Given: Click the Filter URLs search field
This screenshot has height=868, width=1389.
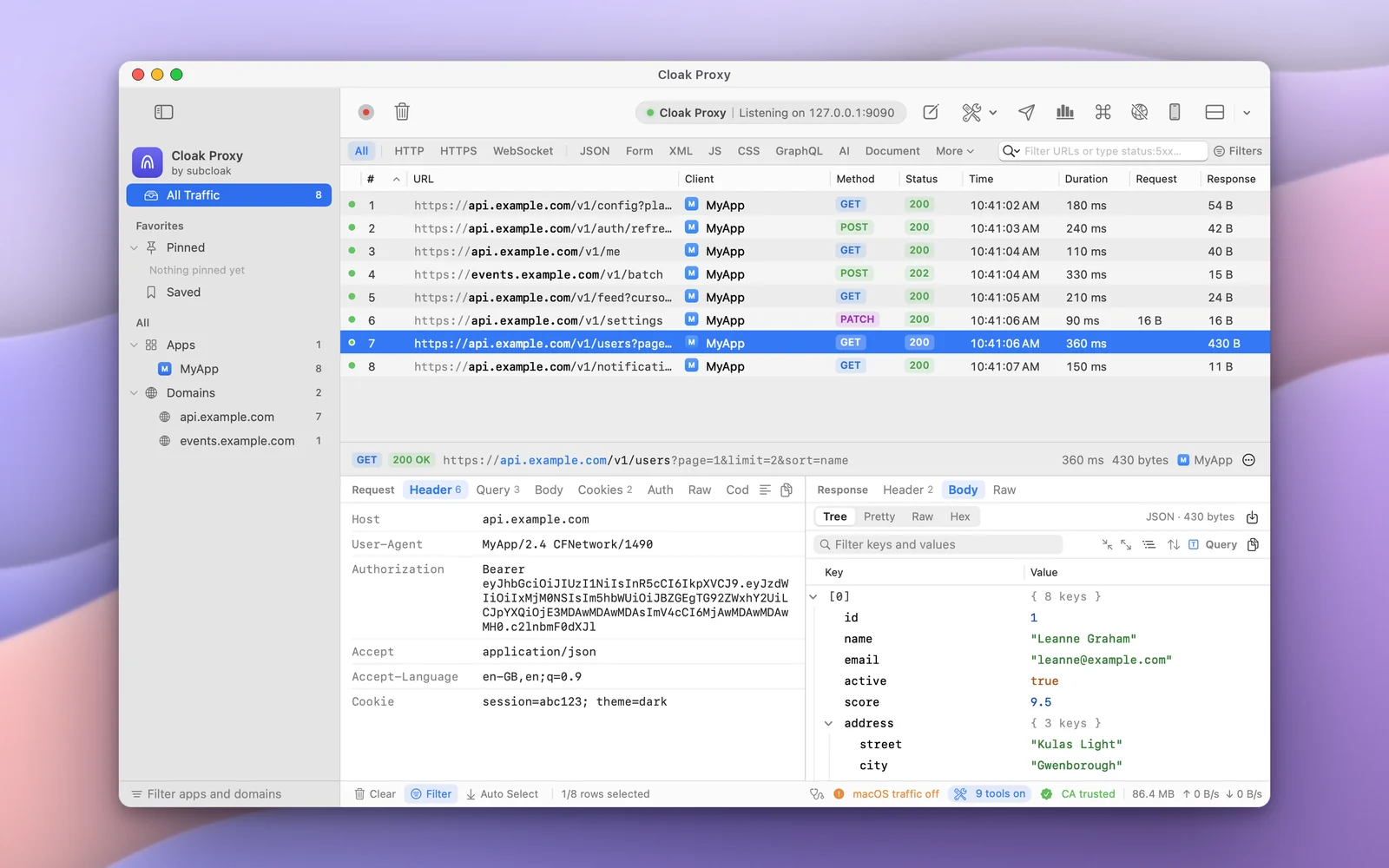Looking at the screenshot, I should 1103,151.
